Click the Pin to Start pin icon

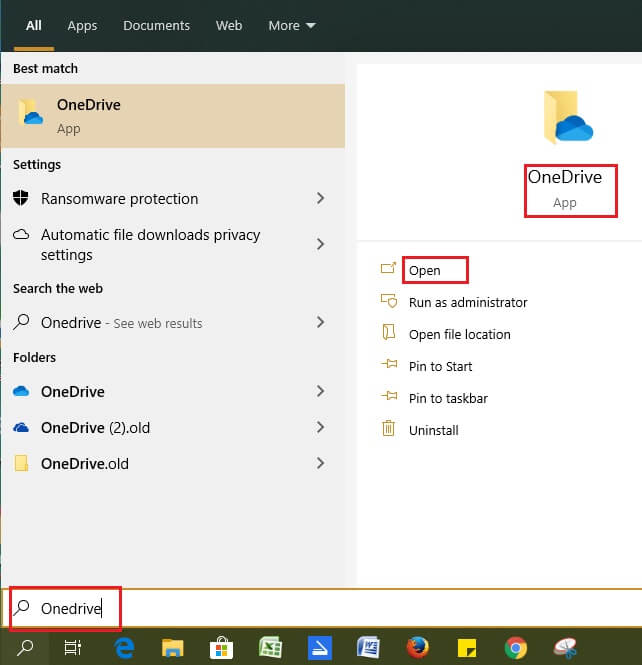389,363
